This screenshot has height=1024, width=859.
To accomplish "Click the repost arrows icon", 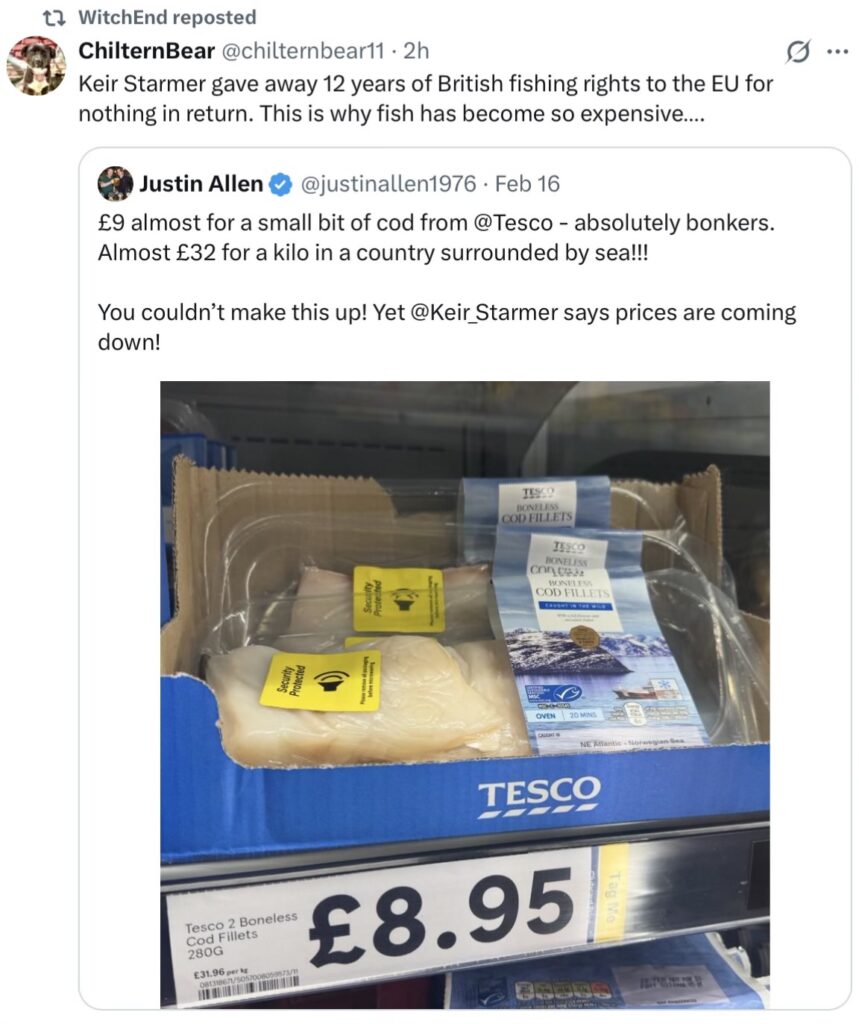I will pos(55,18).
